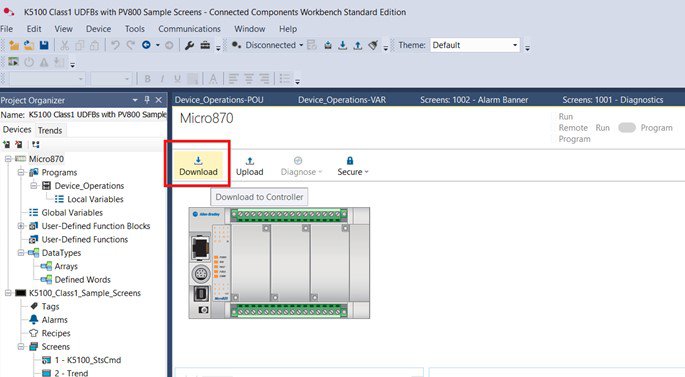The height and width of the screenshot is (377, 685).
Task: Open the 1 - K5100_StsCmd screen item
Action: click(88, 360)
